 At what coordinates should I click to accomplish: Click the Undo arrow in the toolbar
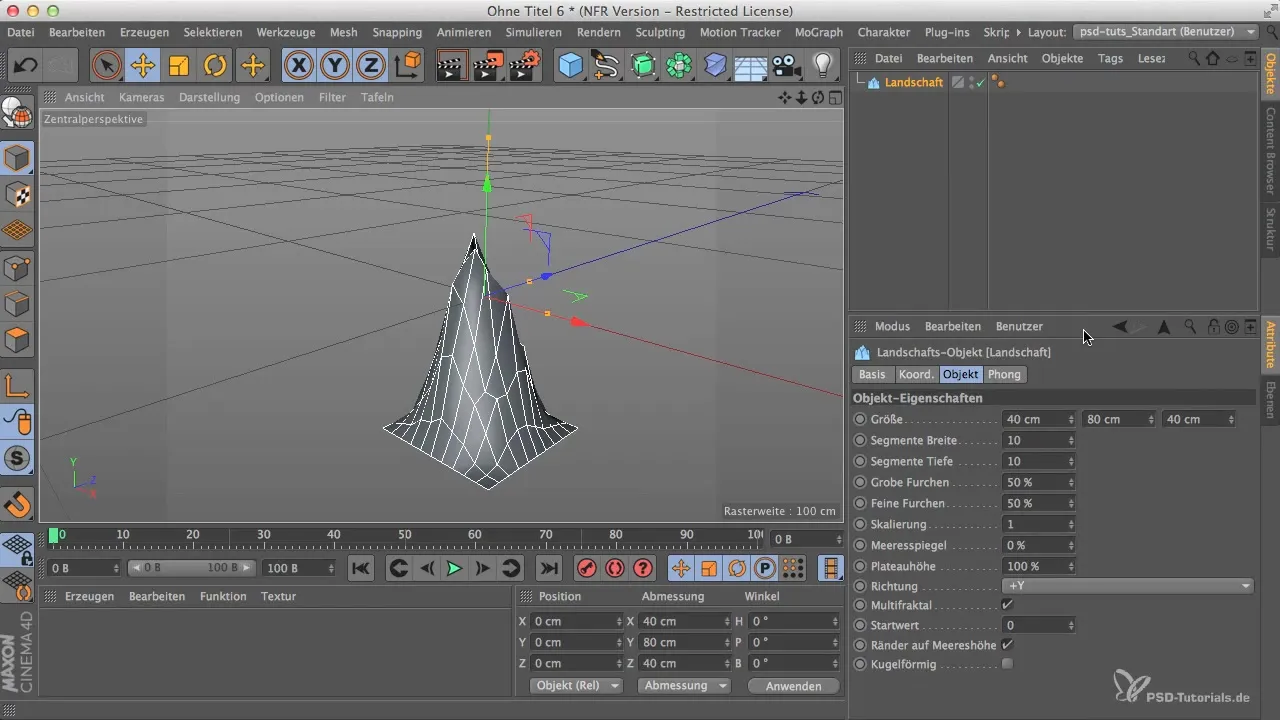tap(26, 66)
